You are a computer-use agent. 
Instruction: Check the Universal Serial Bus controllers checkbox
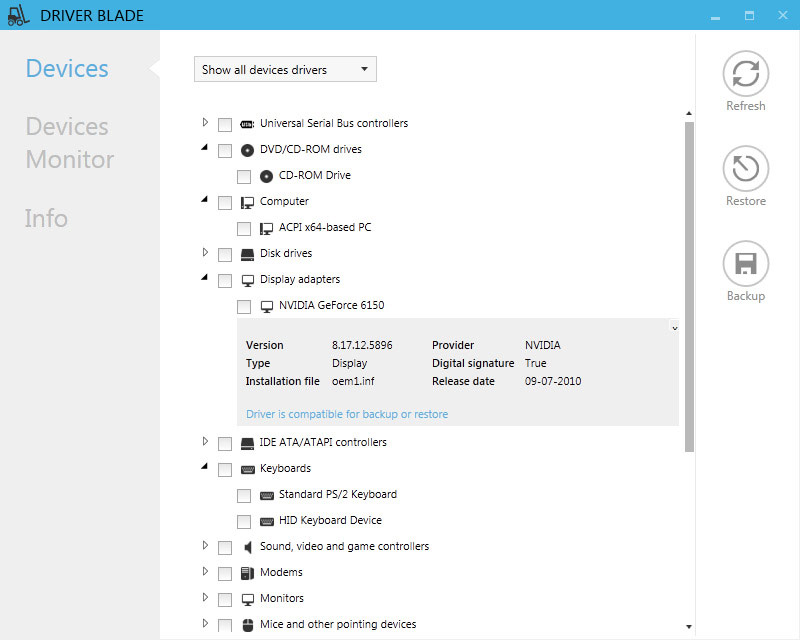pos(225,124)
